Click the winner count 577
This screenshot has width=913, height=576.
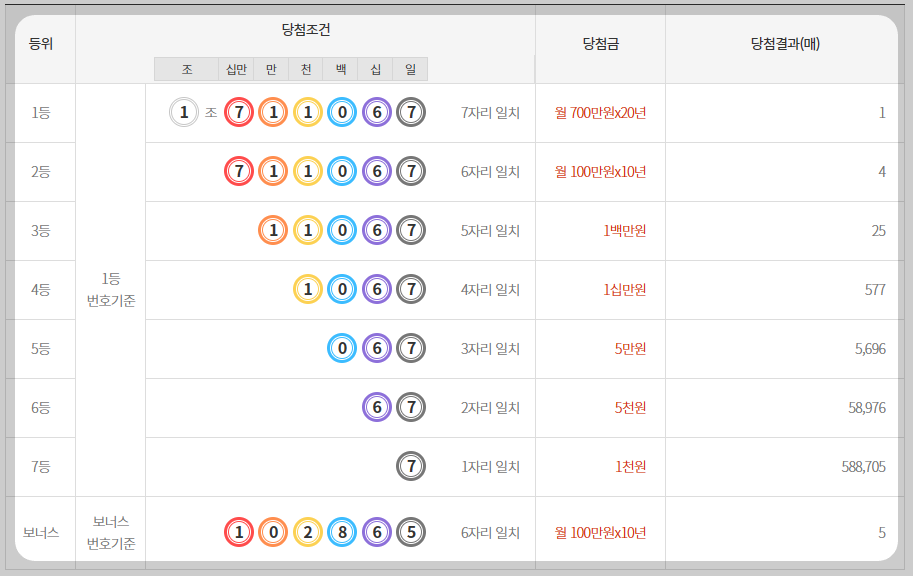[x=875, y=289]
